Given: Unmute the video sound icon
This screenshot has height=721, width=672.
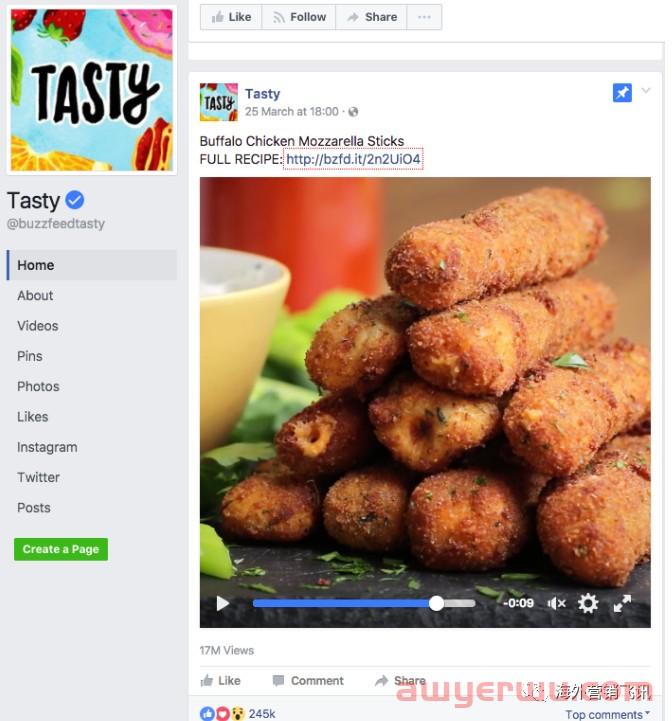Looking at the screenshot, I should pos(557,603).
